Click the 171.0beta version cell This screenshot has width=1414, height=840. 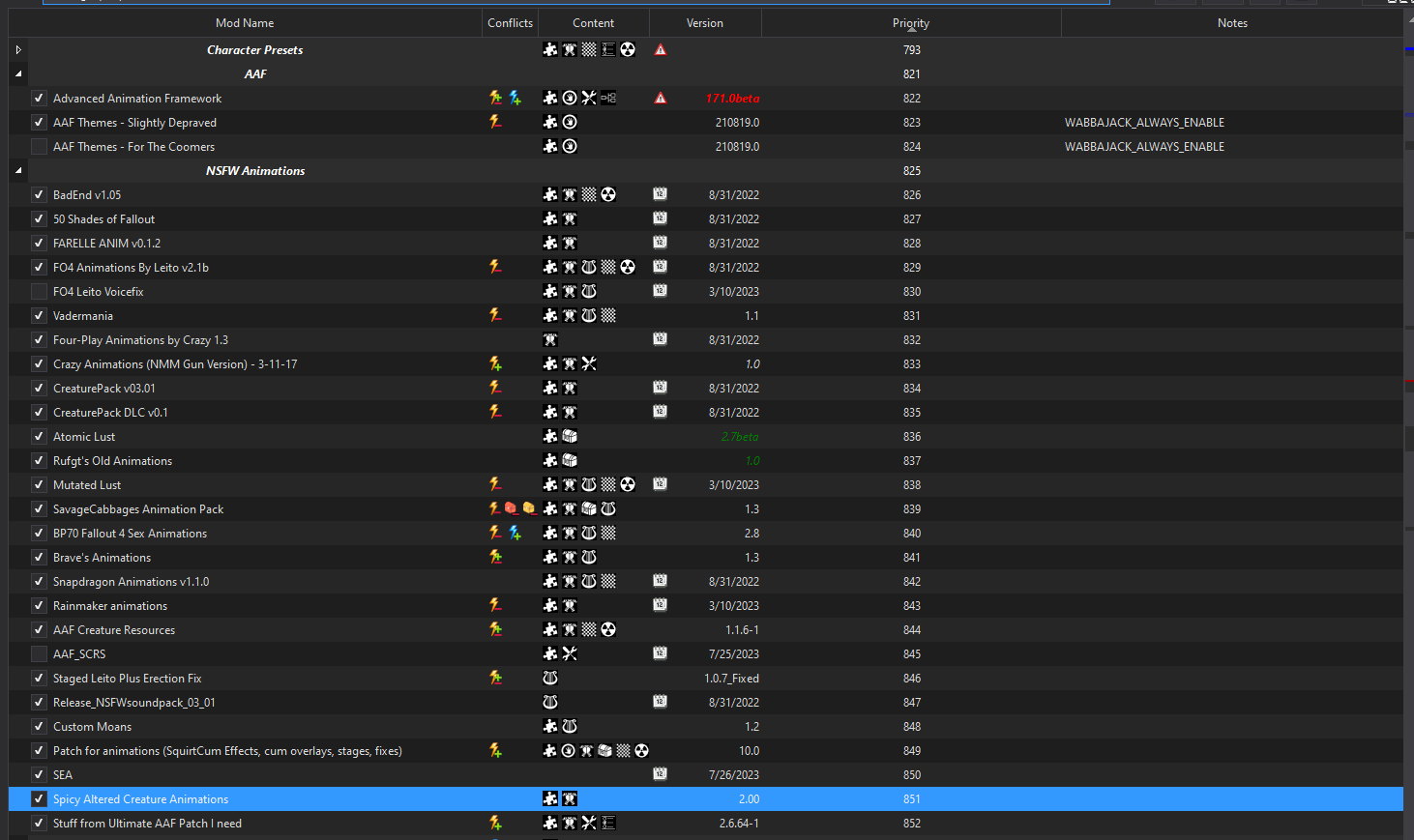coord(732,98)
